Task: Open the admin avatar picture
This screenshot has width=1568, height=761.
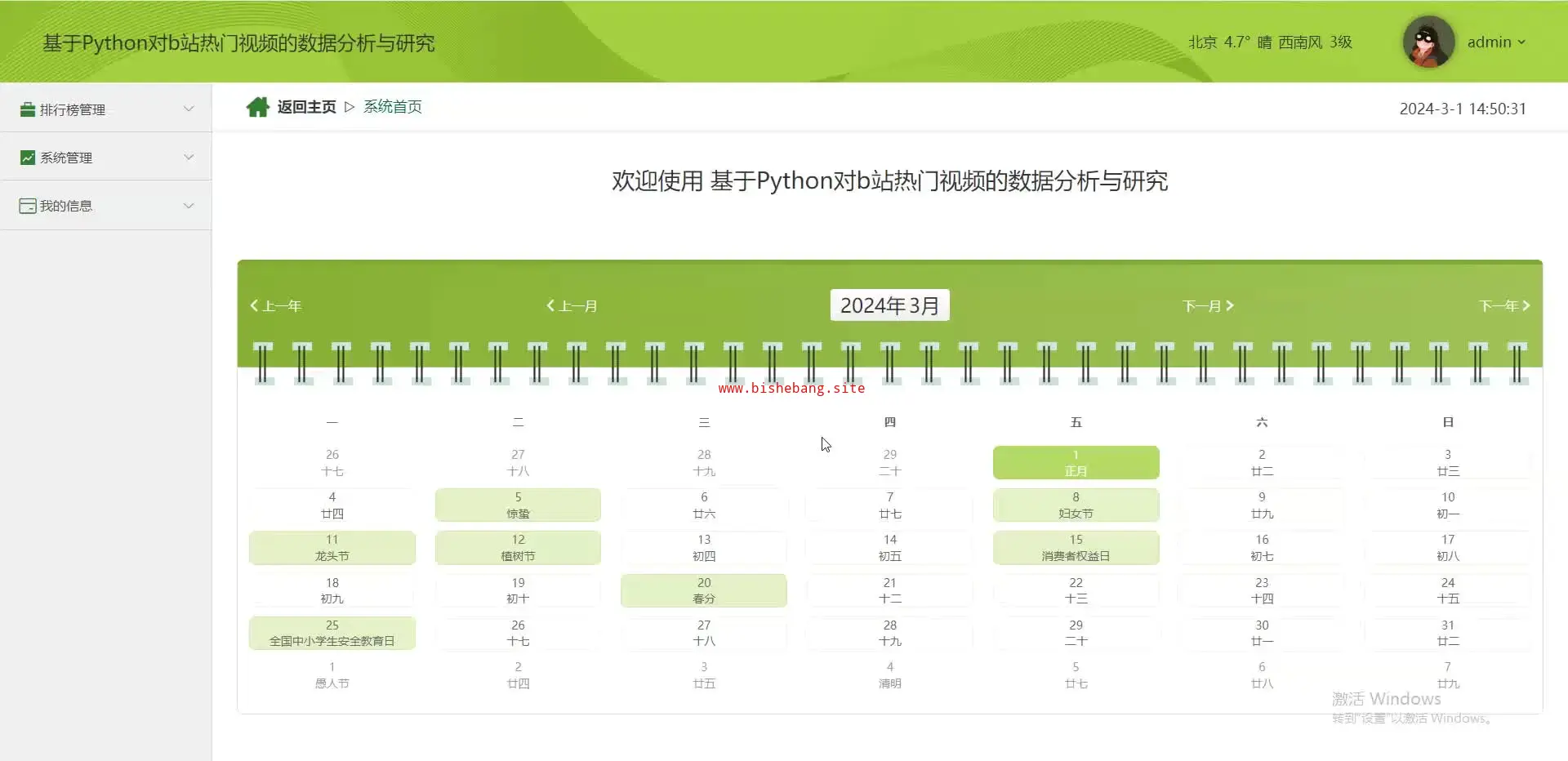Action: pos(1428,42)
